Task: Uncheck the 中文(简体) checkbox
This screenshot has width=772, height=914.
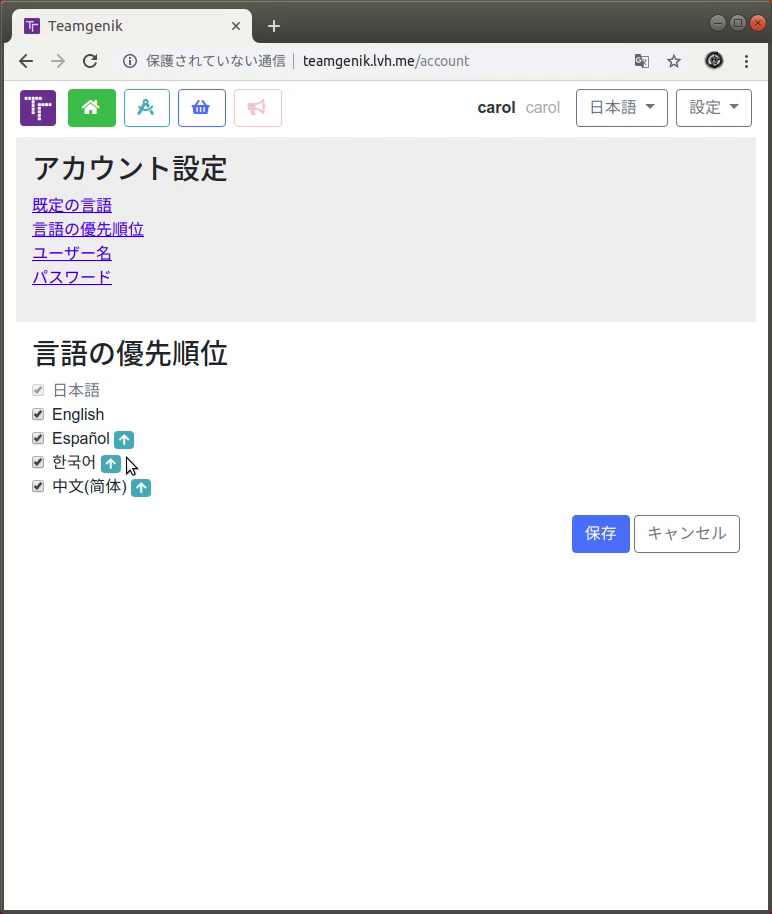Action: point(38,486)
